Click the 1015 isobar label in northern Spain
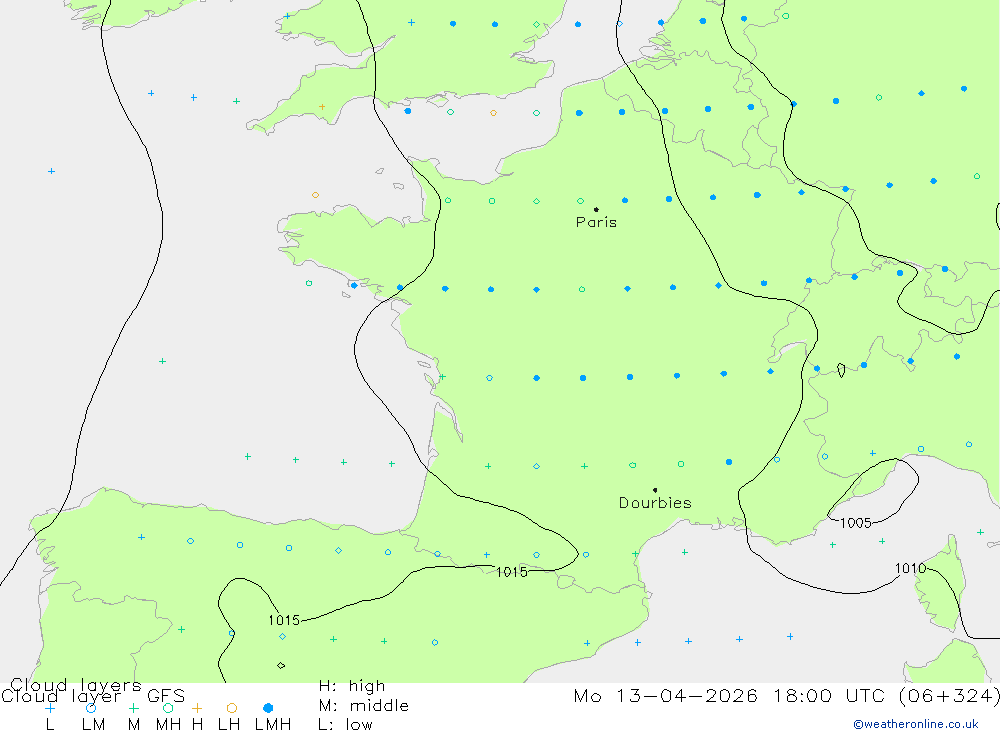The image size is (1000, 733). pos(284,620)
